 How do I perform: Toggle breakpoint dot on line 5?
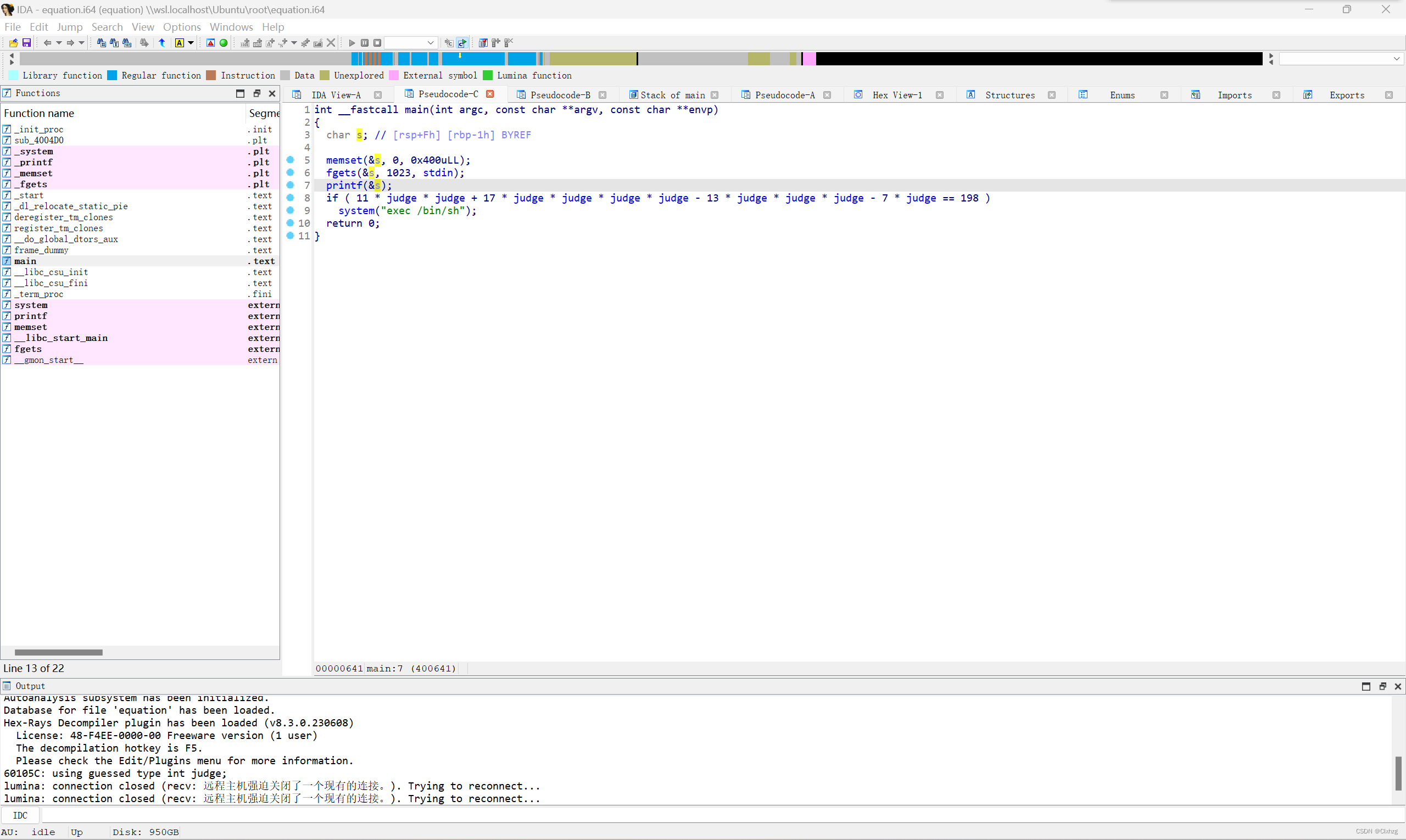click(x=291, y=160)
